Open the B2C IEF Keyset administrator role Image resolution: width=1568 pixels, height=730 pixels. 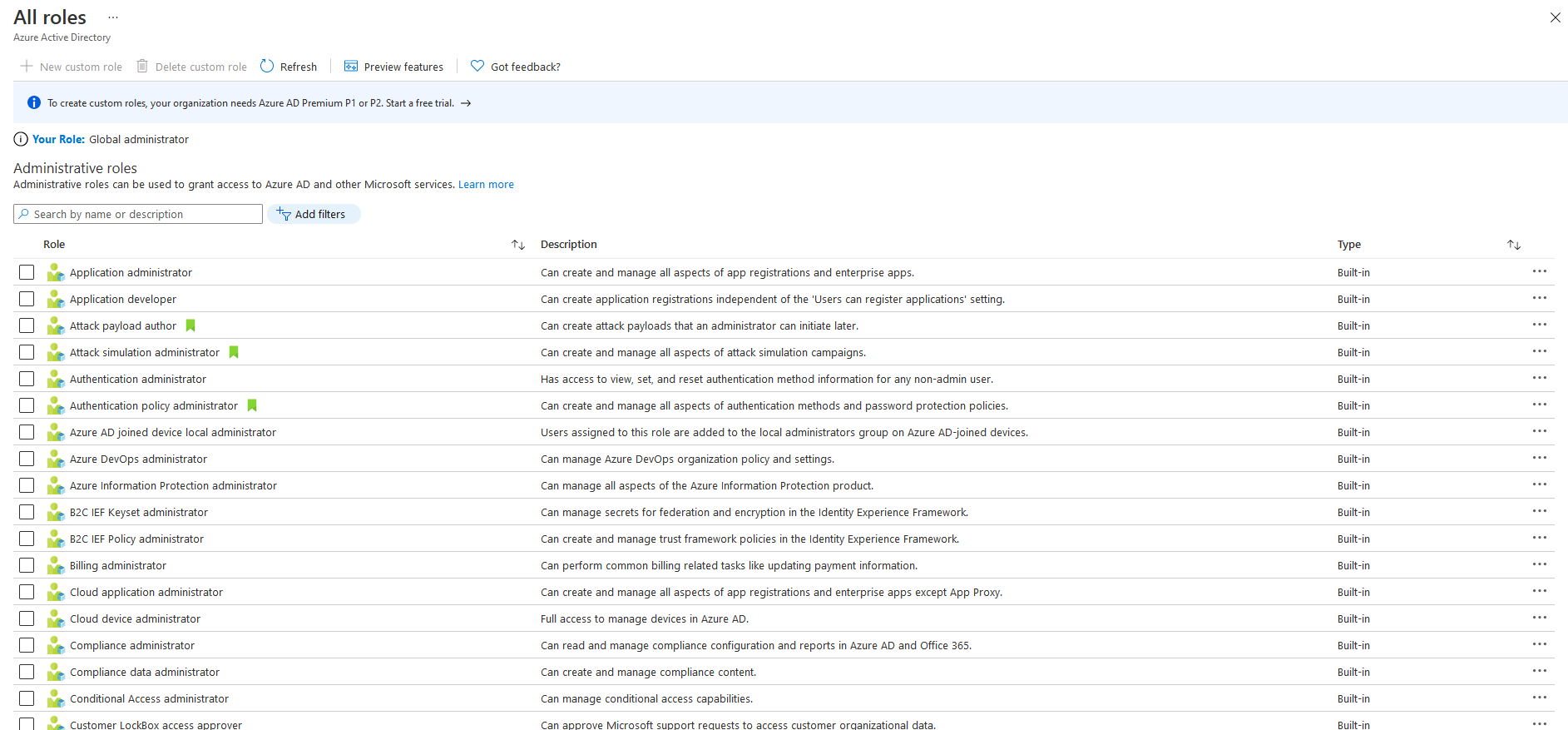[139, 512]
